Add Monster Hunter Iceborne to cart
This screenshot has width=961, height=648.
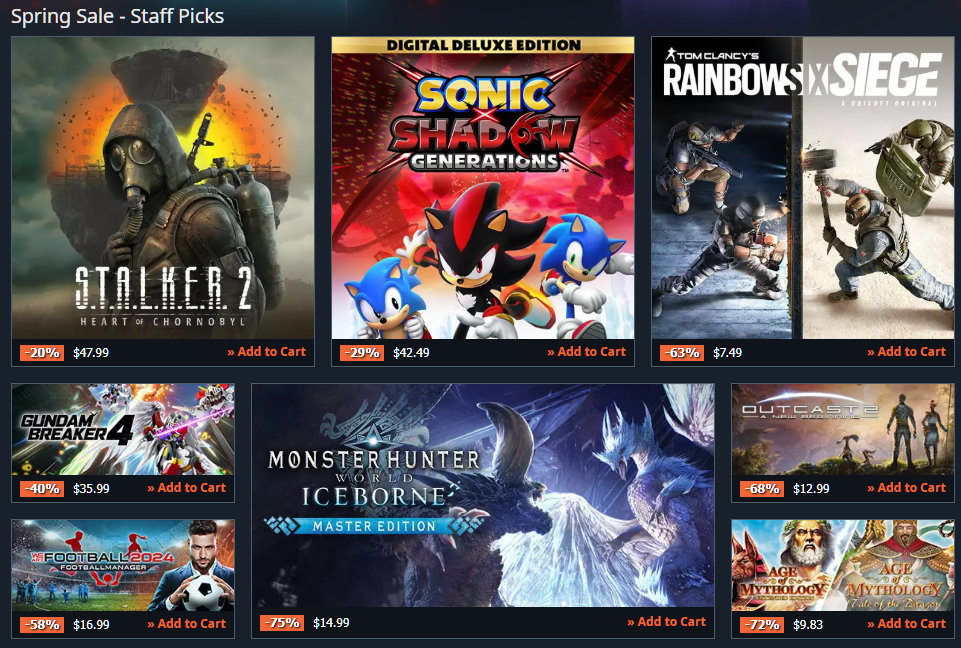click(666, 622)
